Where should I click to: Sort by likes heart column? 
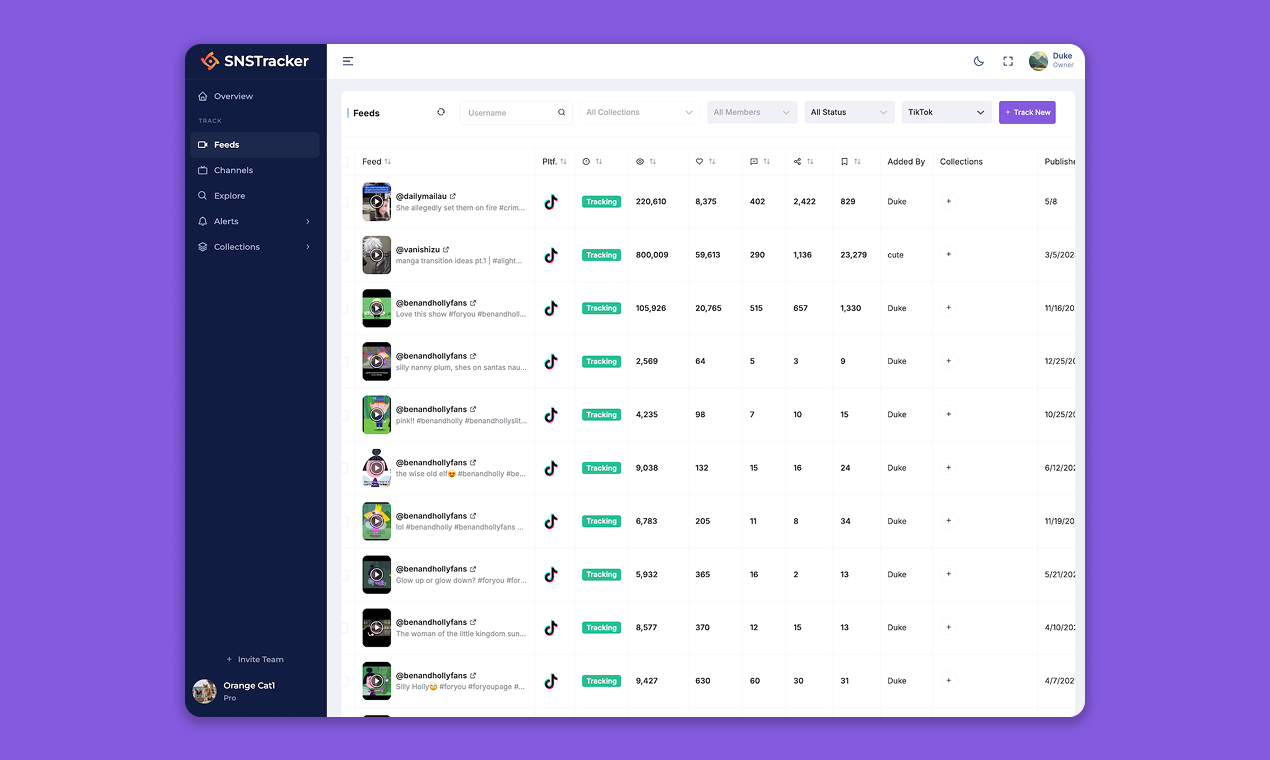click(712, 162)
